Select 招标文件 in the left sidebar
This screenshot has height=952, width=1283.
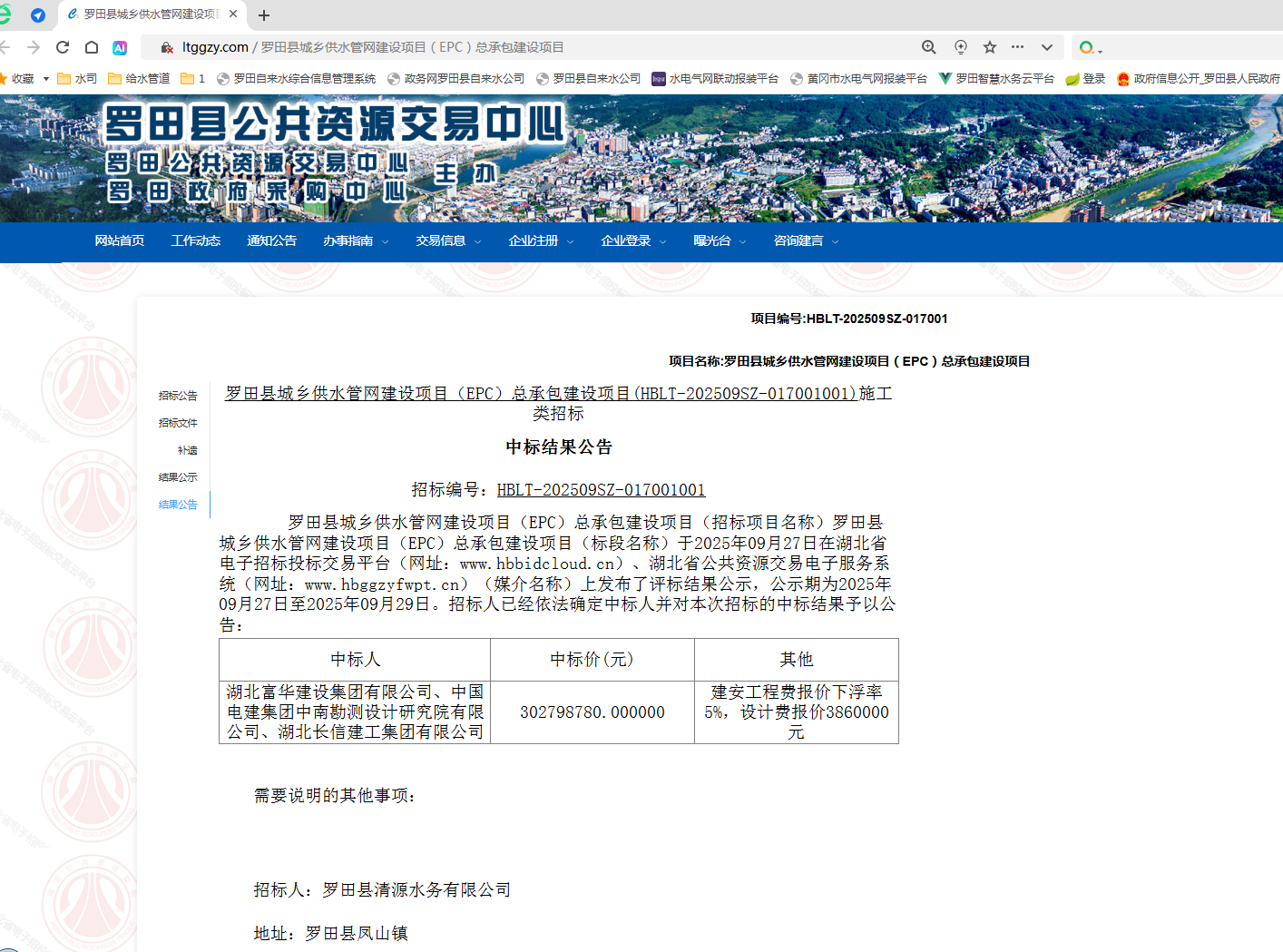point(178,423)
